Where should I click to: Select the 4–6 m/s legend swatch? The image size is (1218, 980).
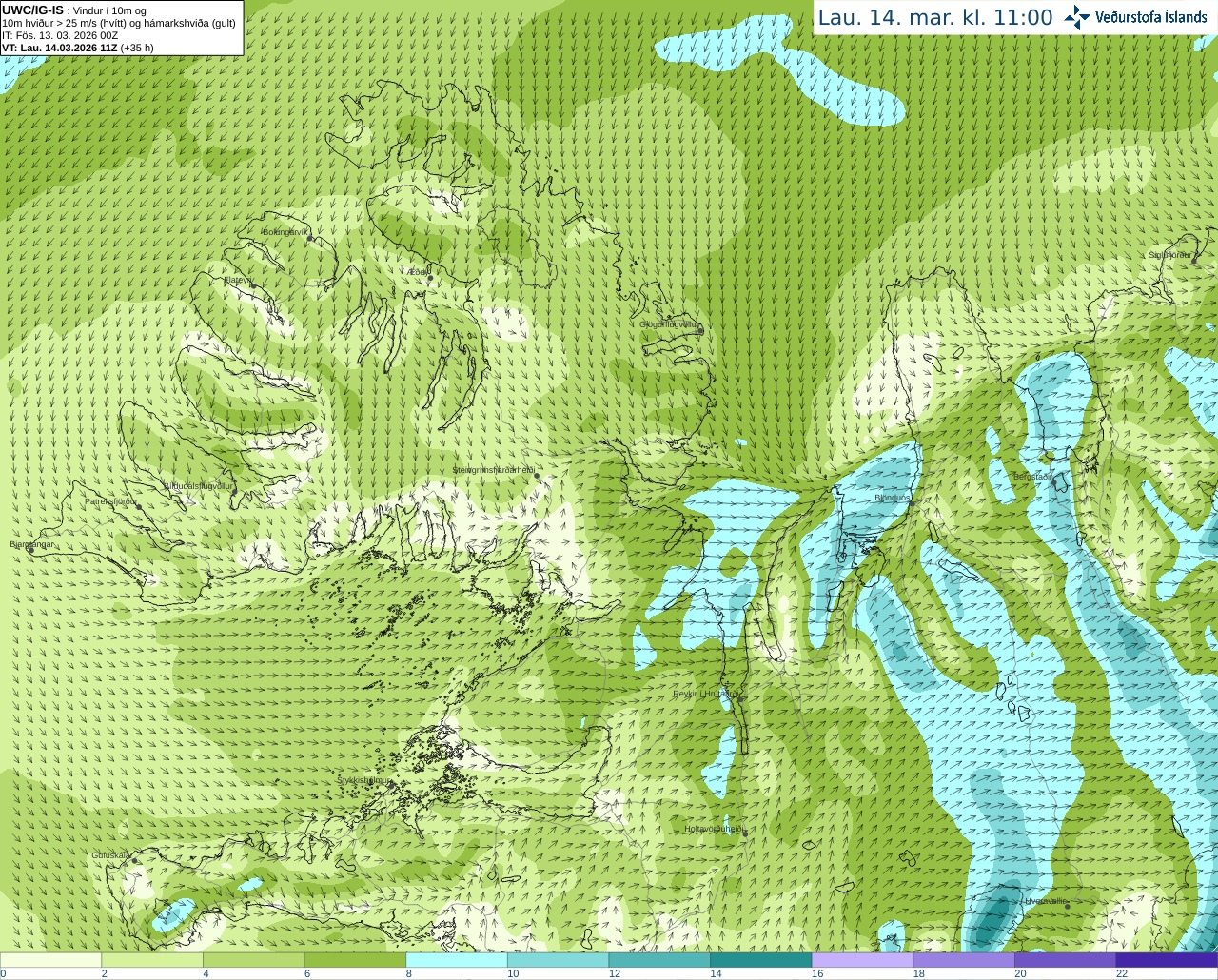pyautogui.click(x=253, y=960)
